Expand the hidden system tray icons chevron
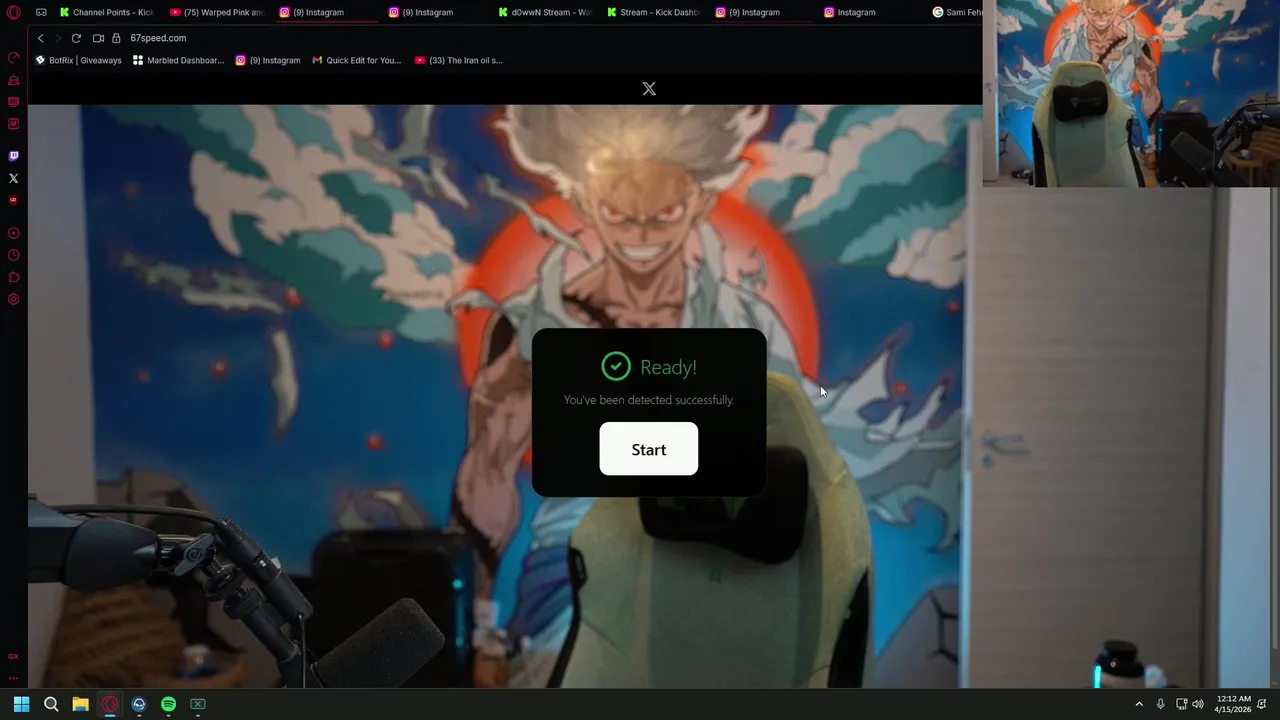The image size is (1280, 720). (x=1139, y=704)
